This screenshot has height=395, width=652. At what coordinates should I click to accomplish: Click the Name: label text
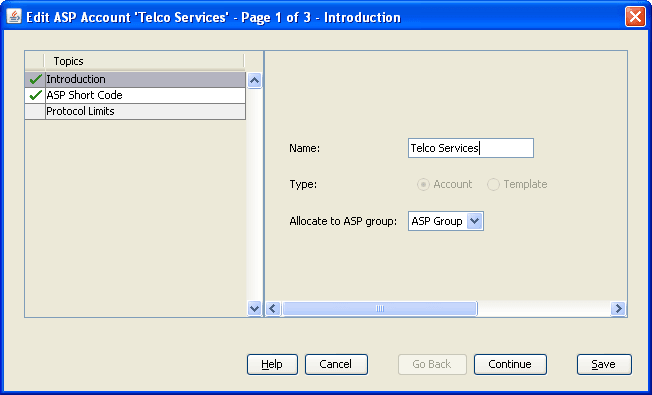coord(304,148)
